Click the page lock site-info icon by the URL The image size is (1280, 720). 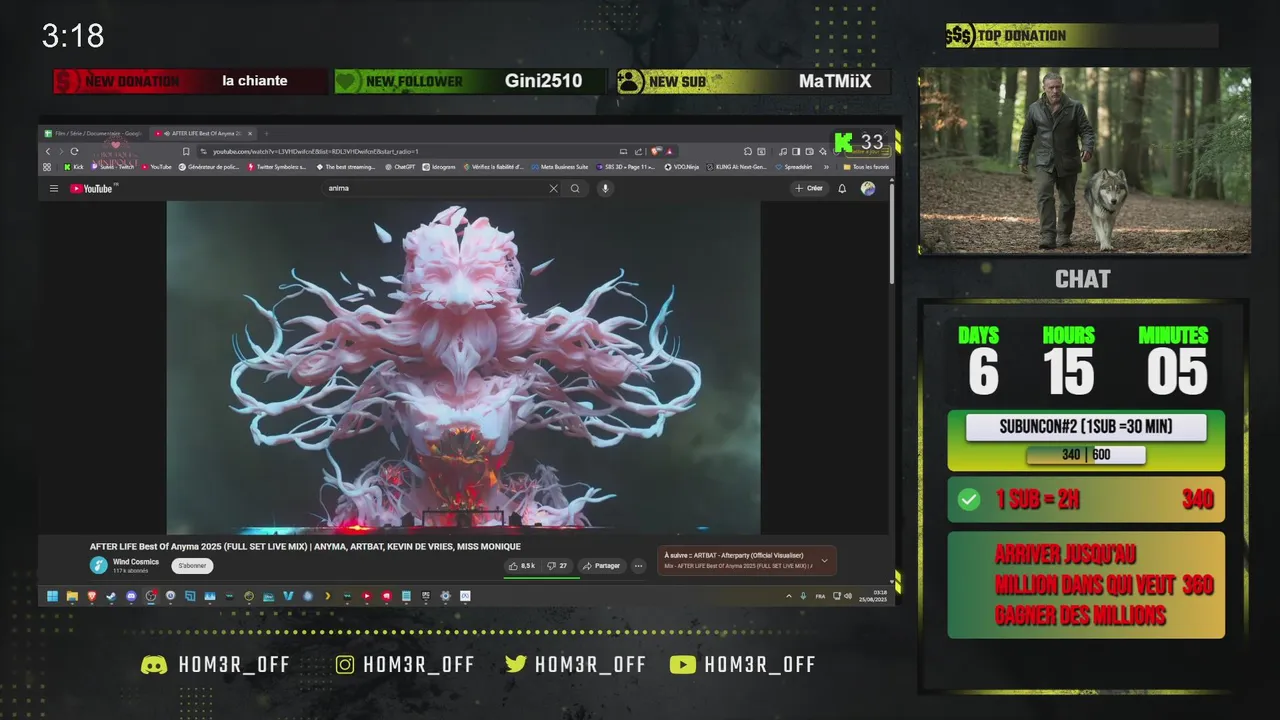(203, 151)
